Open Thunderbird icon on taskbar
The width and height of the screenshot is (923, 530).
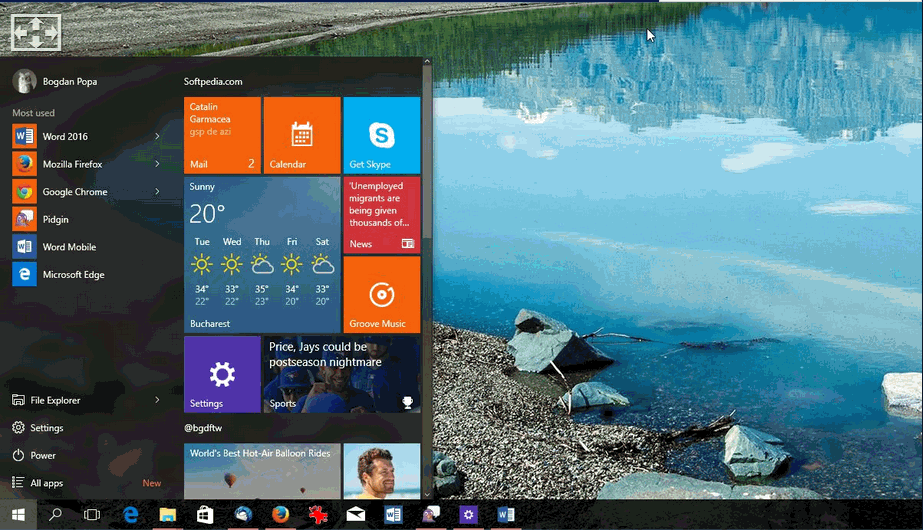243,515
